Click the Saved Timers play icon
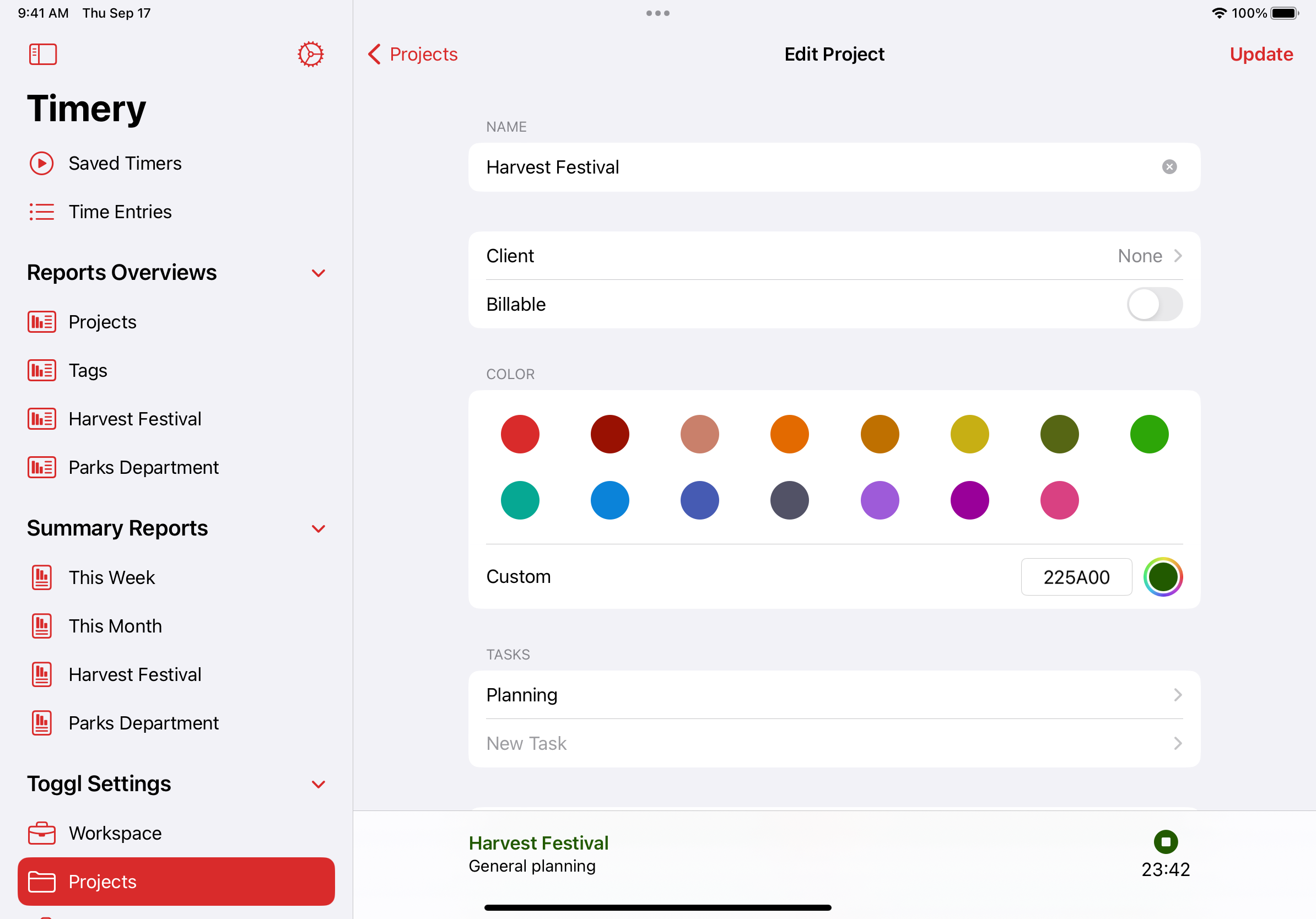This screenshot has width=1316, height=919. (x=42, y=163)
